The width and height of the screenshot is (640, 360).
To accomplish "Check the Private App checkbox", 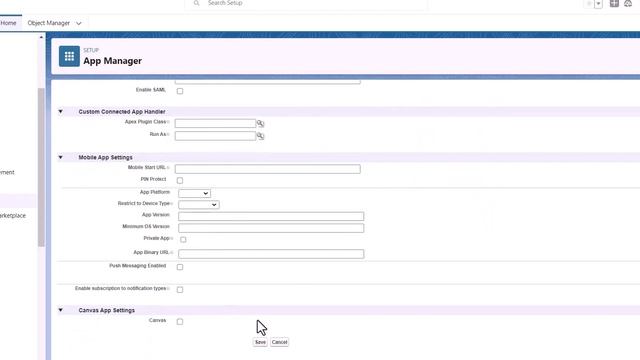I will [x=183, y=240].
